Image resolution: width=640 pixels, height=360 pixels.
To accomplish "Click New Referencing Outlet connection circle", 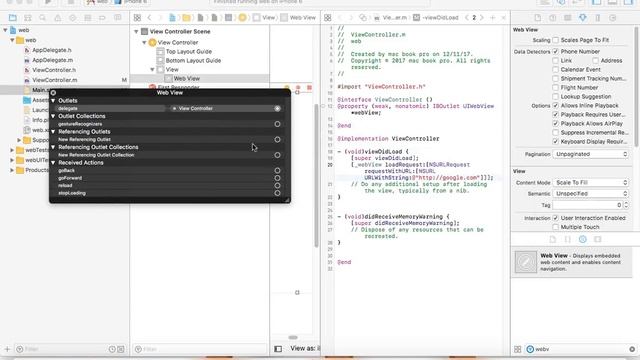I will (278, 140).
